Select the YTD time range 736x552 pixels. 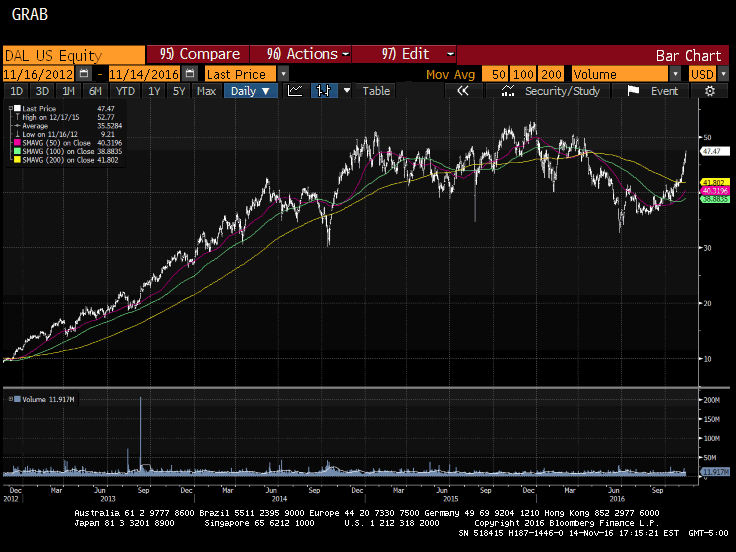(x=125, y=91)
